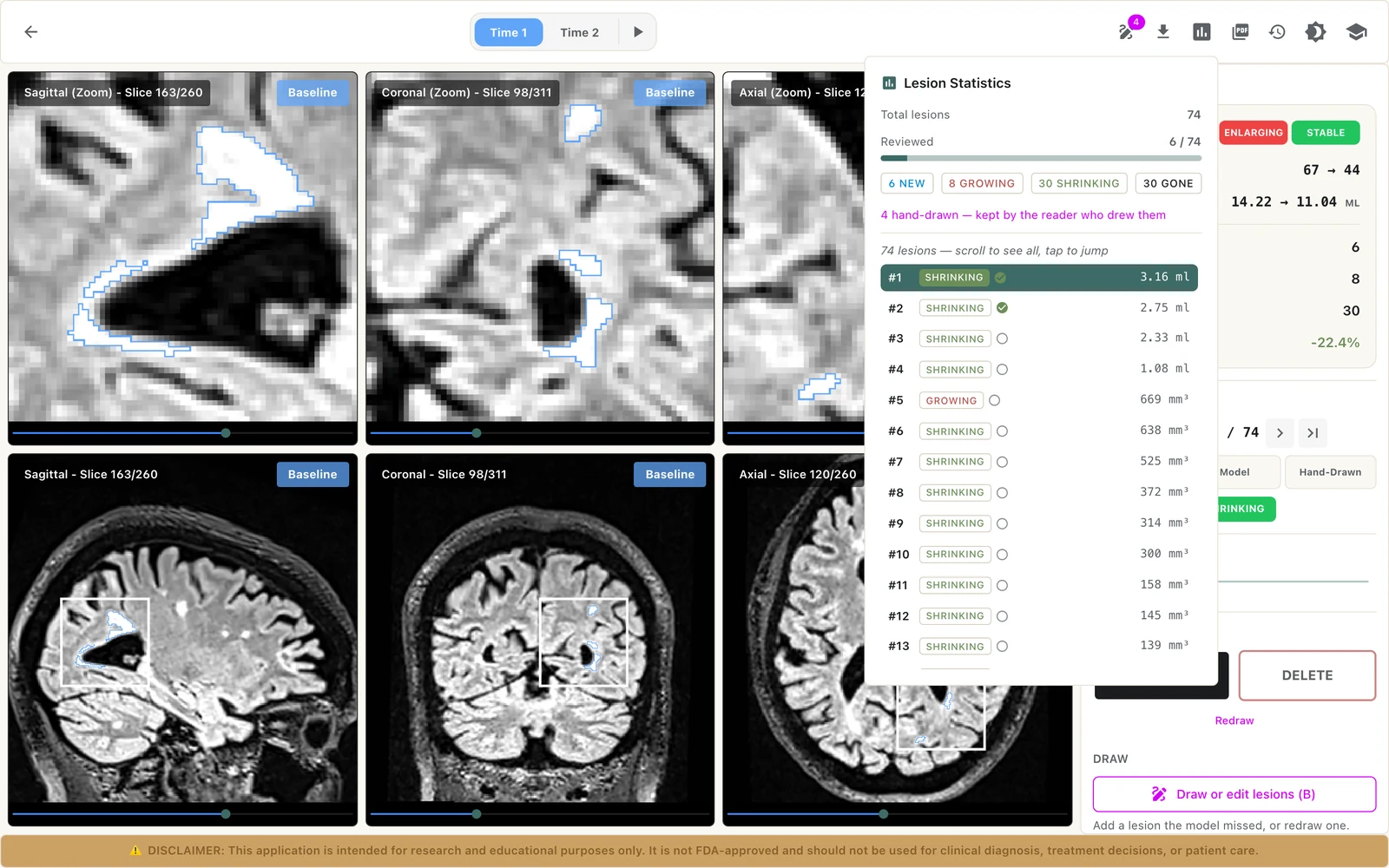
Task: Jump to lesion #7 row
Action: (1039, 462)
